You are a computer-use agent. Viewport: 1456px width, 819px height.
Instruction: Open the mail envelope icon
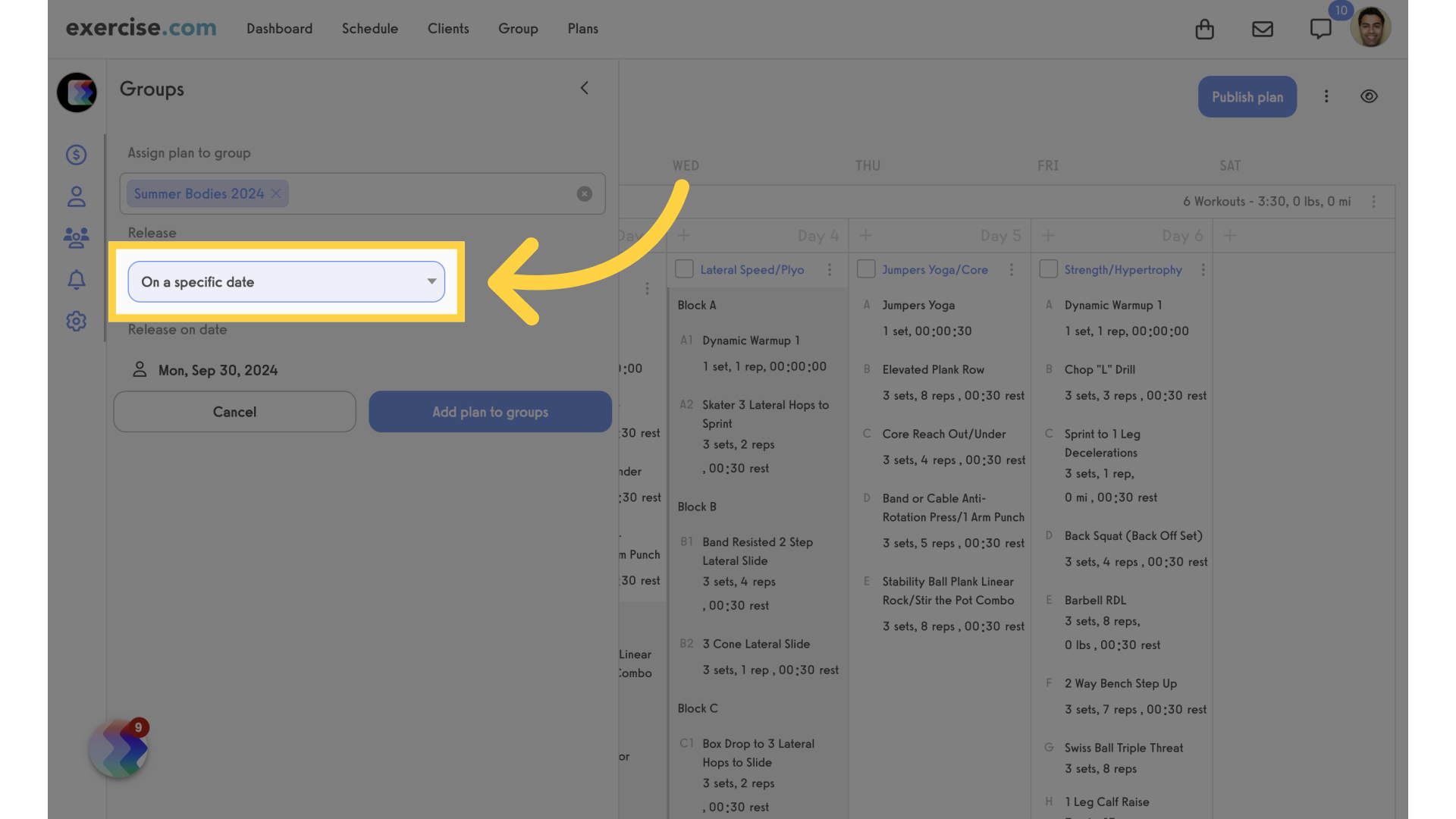tap(1263, 29)
